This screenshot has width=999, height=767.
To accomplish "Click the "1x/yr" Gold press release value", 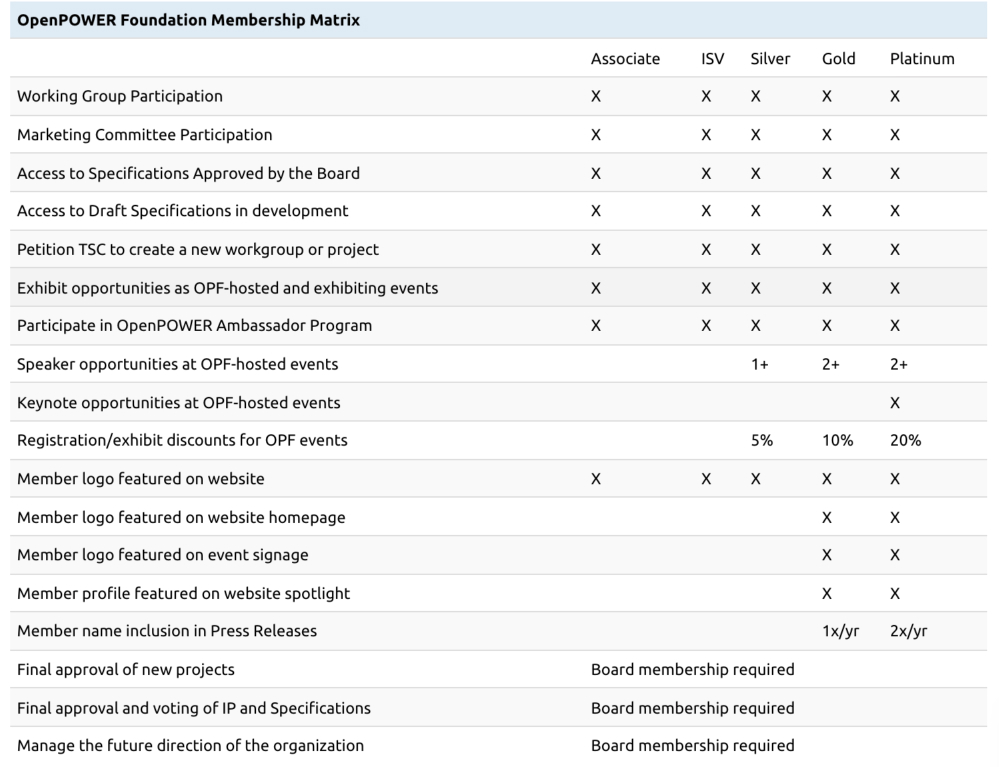I will coord(840,631).
